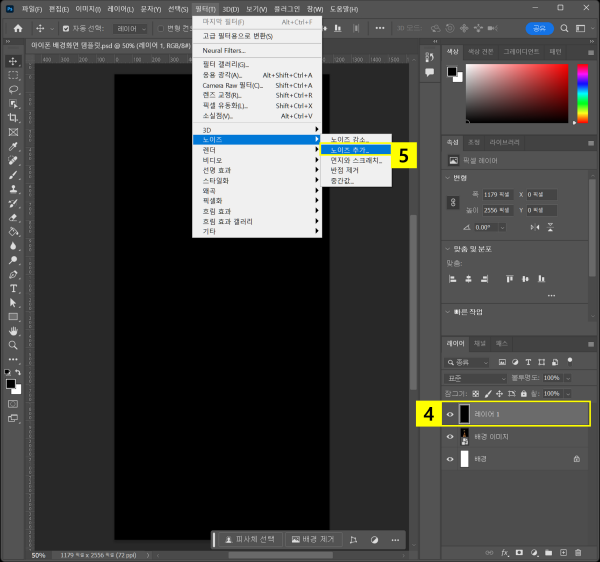Toggle the 자동 선택 checkbox

pyautogui.click(x=66, y=29)
